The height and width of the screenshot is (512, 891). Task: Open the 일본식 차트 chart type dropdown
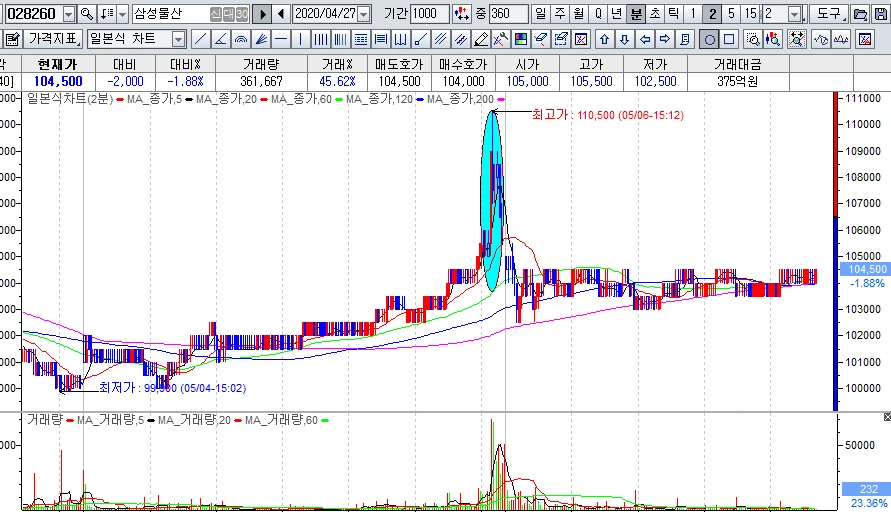[x=178, y=39]
